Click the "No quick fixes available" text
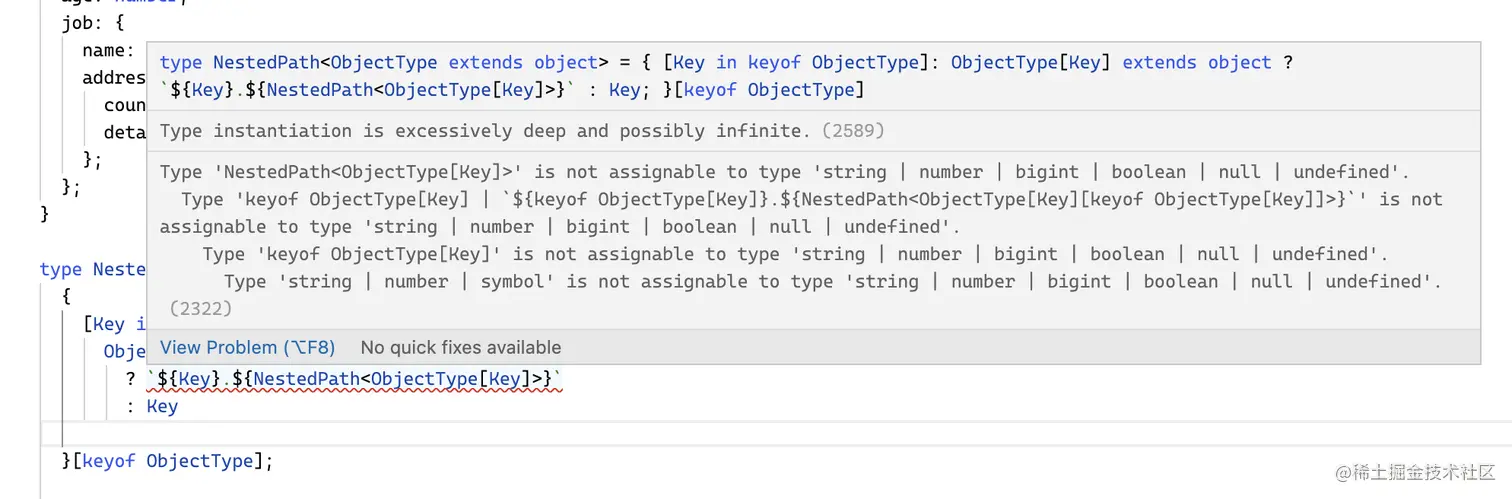This screenshot has height=499, width=1512. pos(460,348)
